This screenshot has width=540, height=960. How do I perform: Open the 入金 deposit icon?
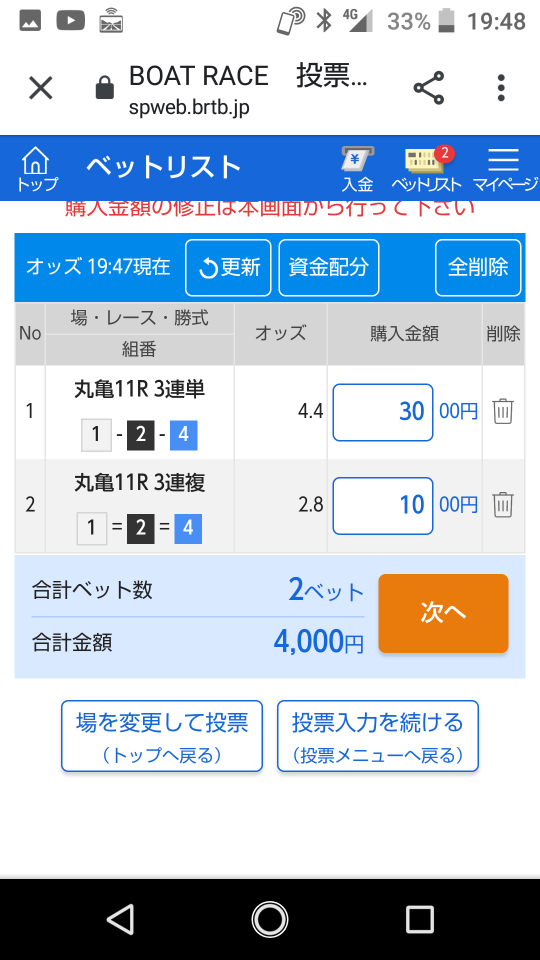[358, 169]
